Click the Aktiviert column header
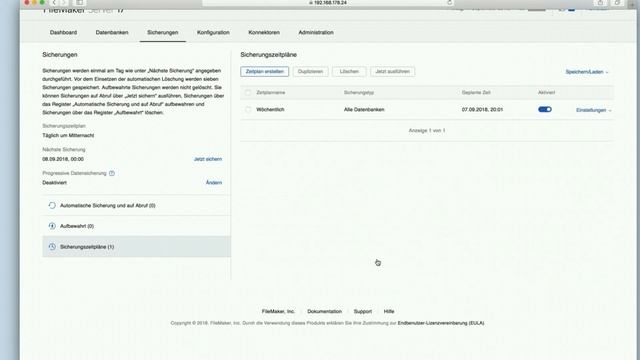The width and height of the screenshot is (640, 360). pos(547,93)
